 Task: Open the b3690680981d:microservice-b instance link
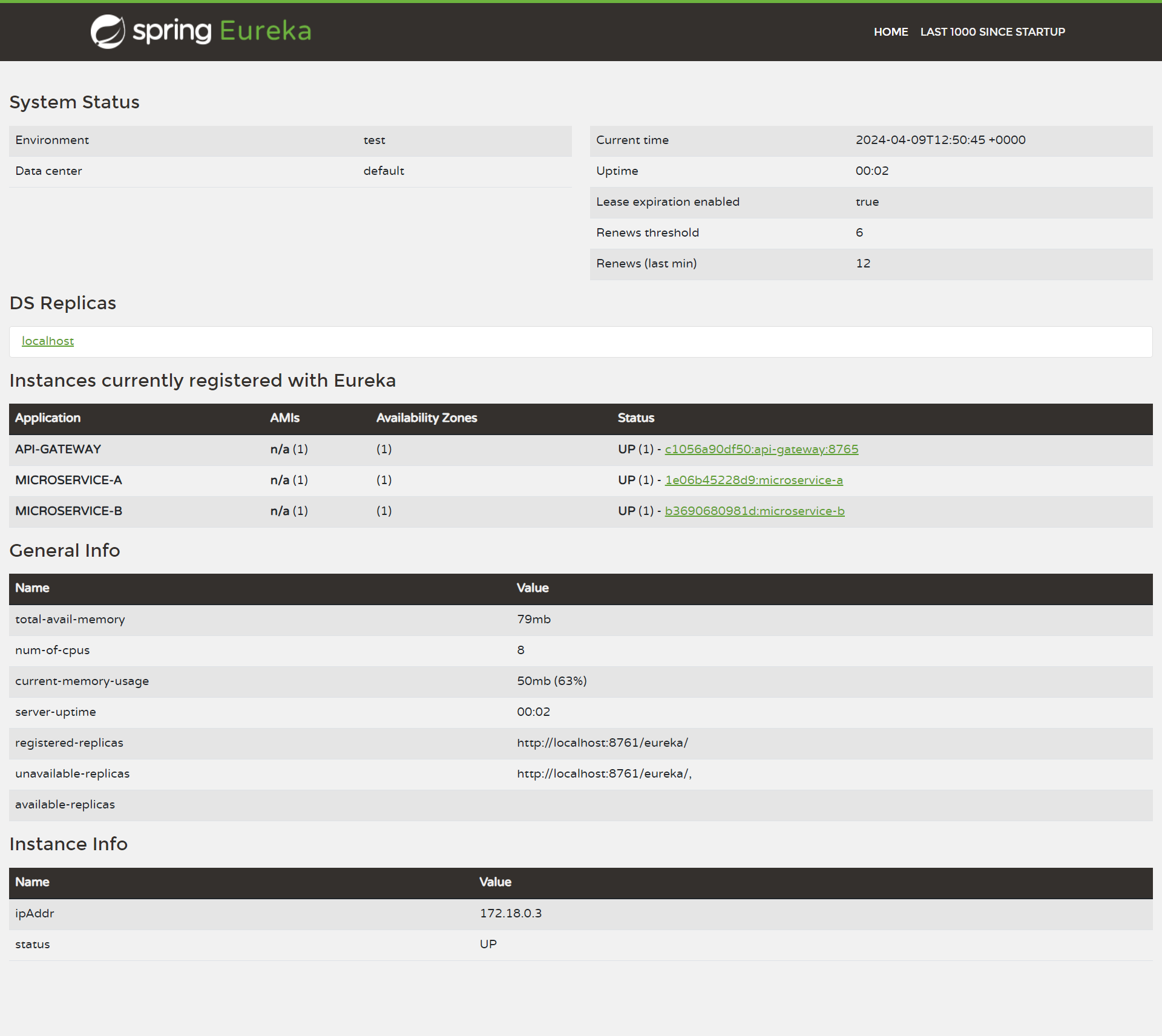click(755, 511)
